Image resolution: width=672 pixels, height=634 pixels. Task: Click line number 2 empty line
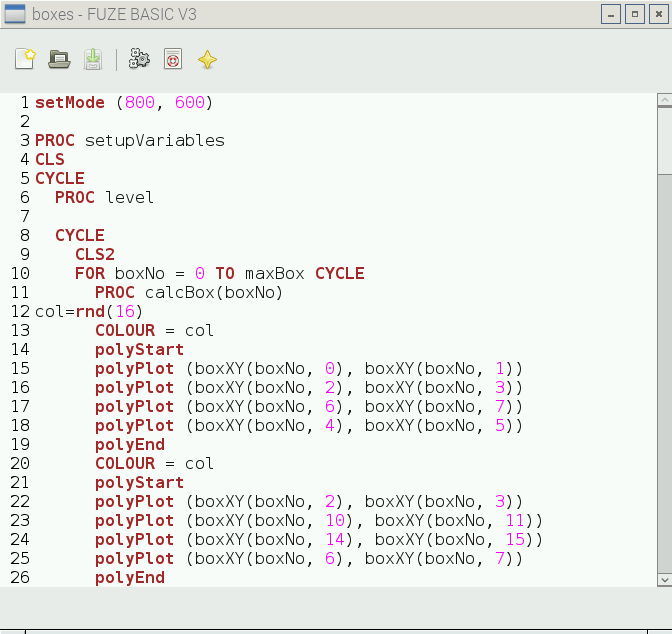point(25,122)
